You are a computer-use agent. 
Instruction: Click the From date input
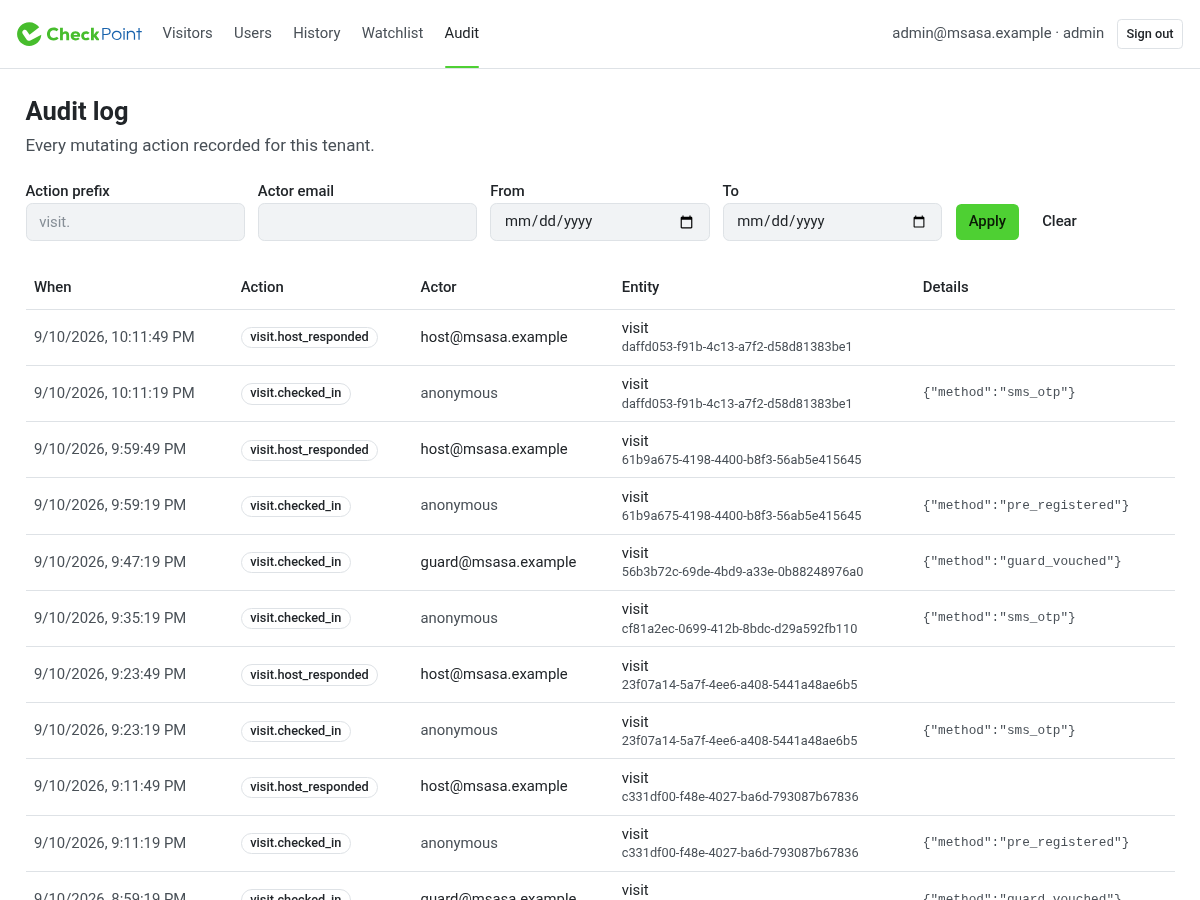pos(600,222)
